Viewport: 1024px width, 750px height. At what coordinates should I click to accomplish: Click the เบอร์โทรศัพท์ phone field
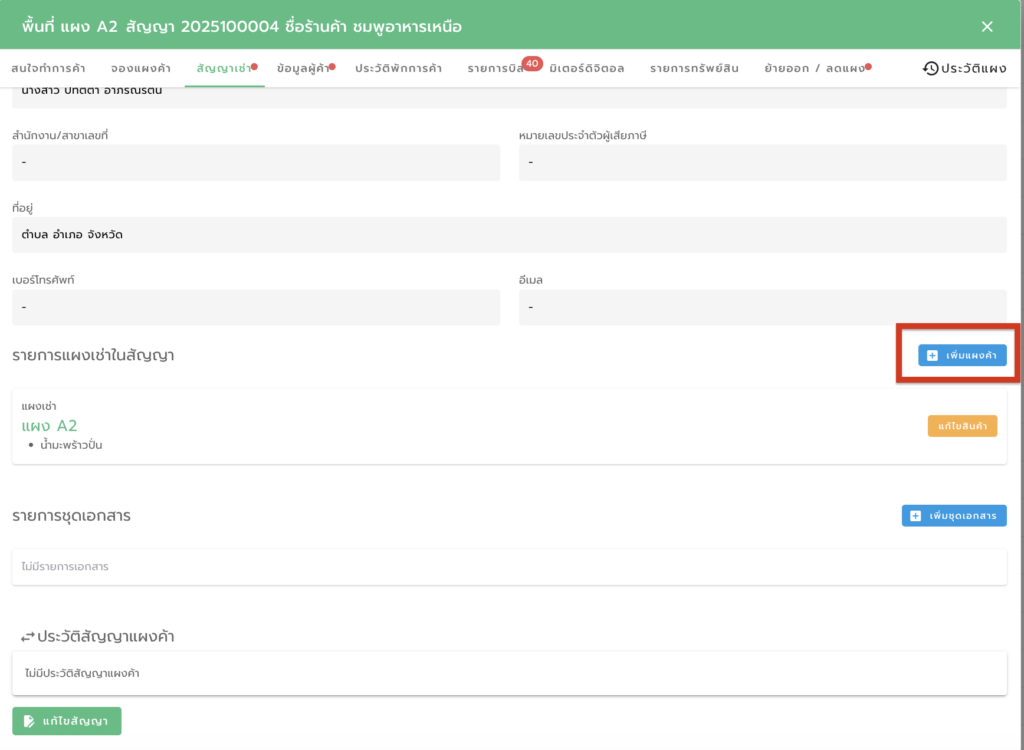255,307
